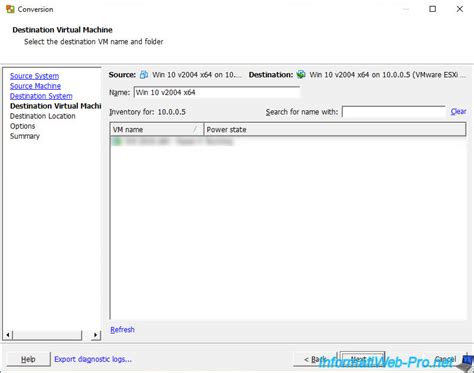The image size is (474, 373).
Task: Select the Destination Virtual Machine step
Action: [55, 106]
